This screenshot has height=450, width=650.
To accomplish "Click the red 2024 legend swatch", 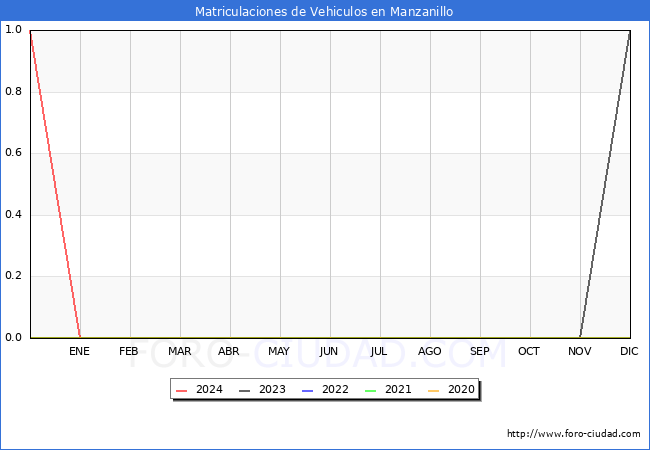I will tap(182, 391).
